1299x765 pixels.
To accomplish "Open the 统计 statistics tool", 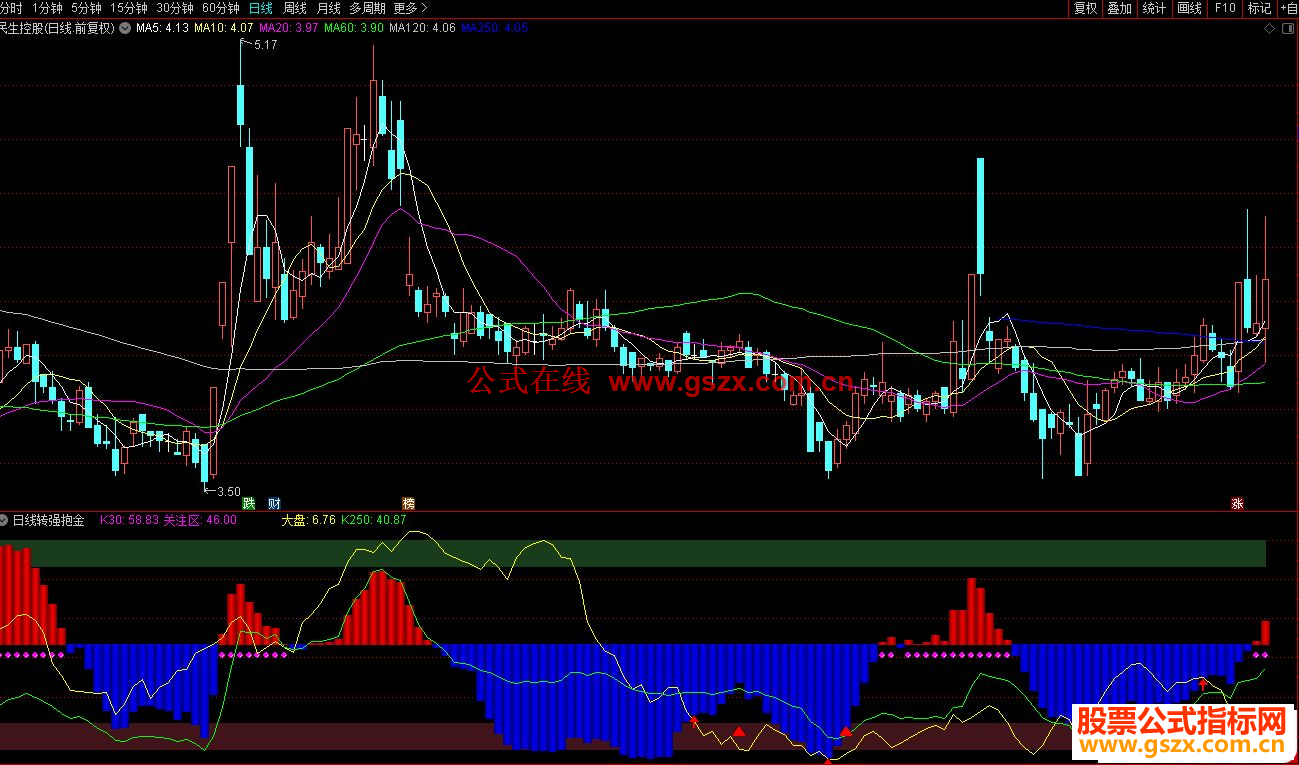I will click(x=1154, y=8).
